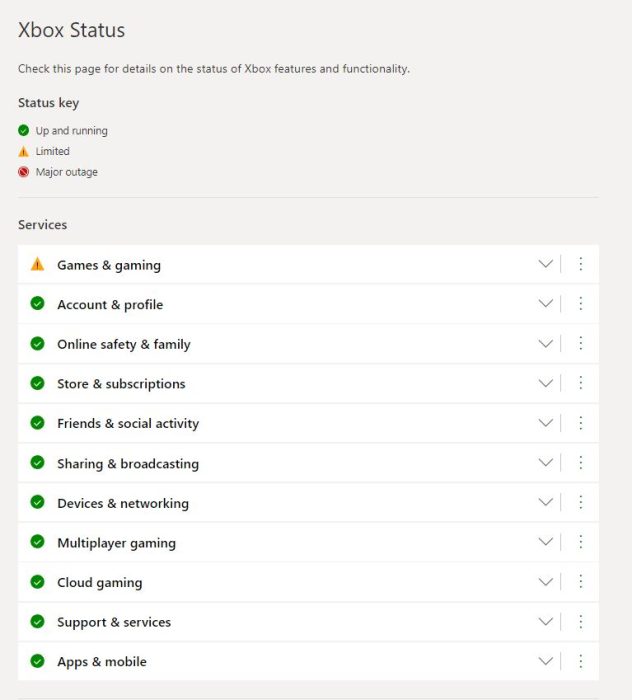Click the Multiplayer gaming label
This screenshot has height=700, width=632.
click(116, 543)
